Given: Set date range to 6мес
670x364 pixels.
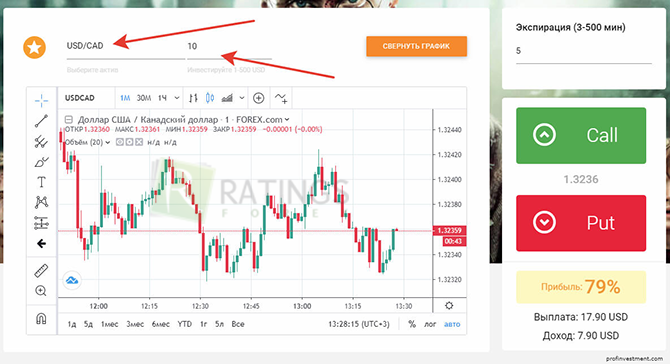Looking at the screenshot, I should coord(161,324).
